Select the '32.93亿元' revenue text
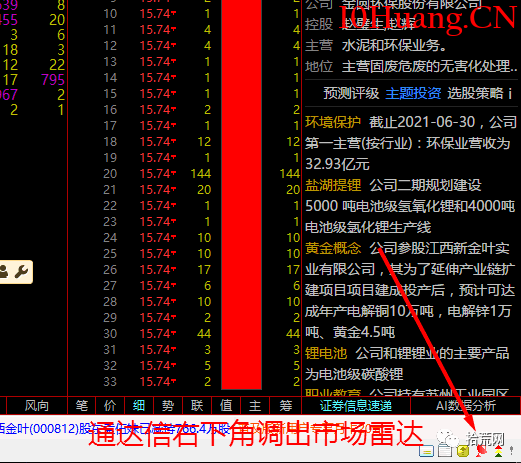521x463 pixels. point(337,164)
